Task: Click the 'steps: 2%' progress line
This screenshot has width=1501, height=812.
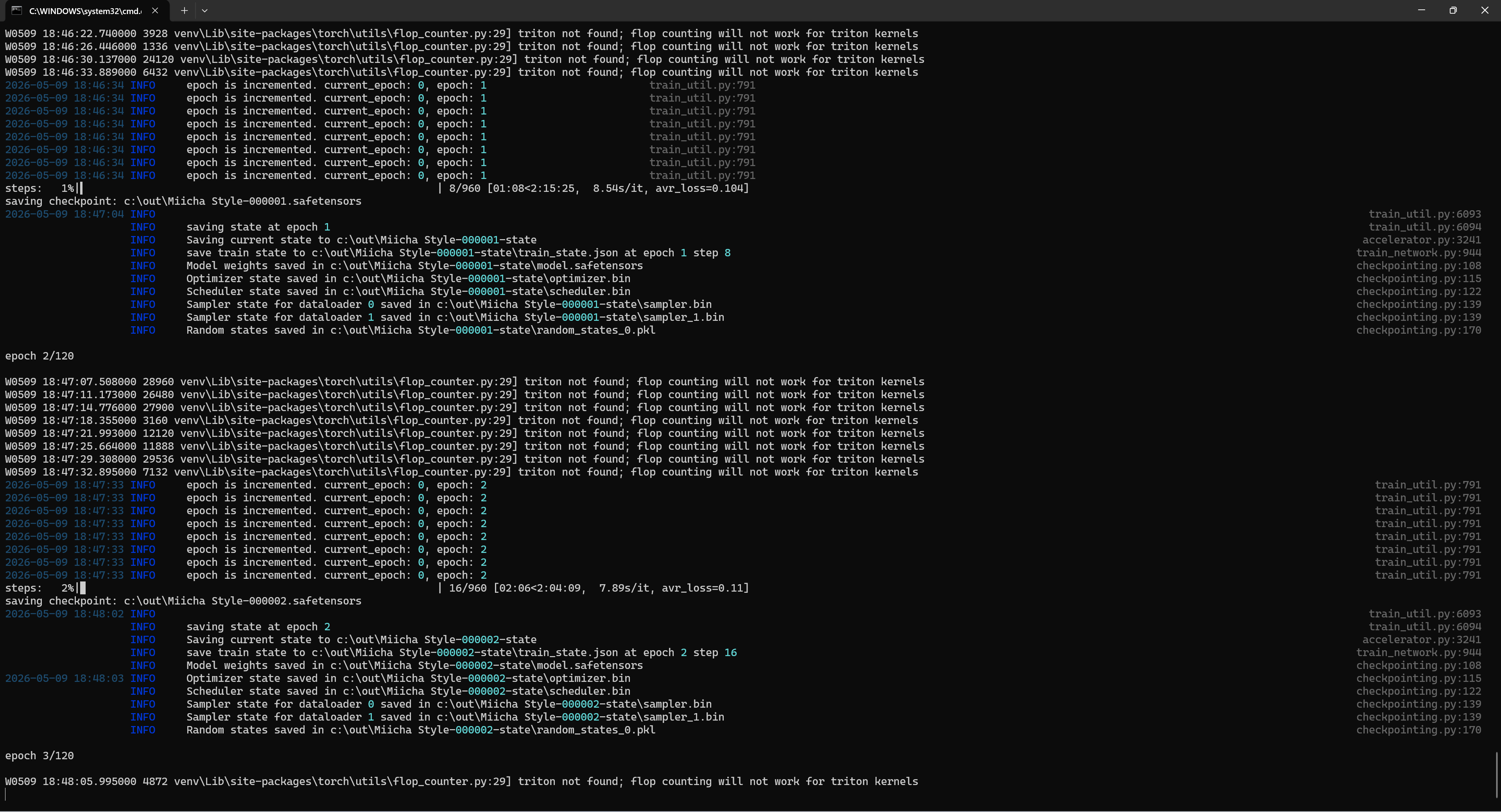Action: coord(377,588)
